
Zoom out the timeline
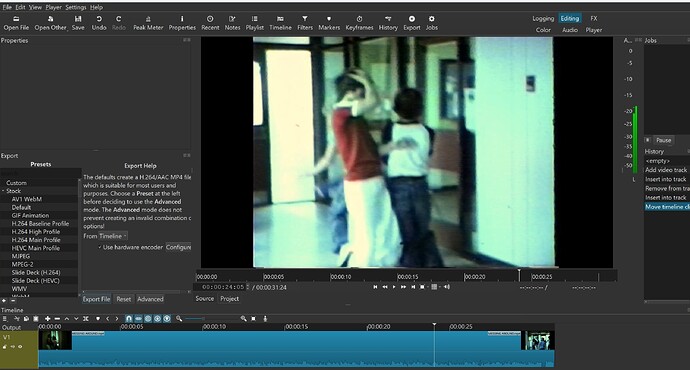(179, 319)
